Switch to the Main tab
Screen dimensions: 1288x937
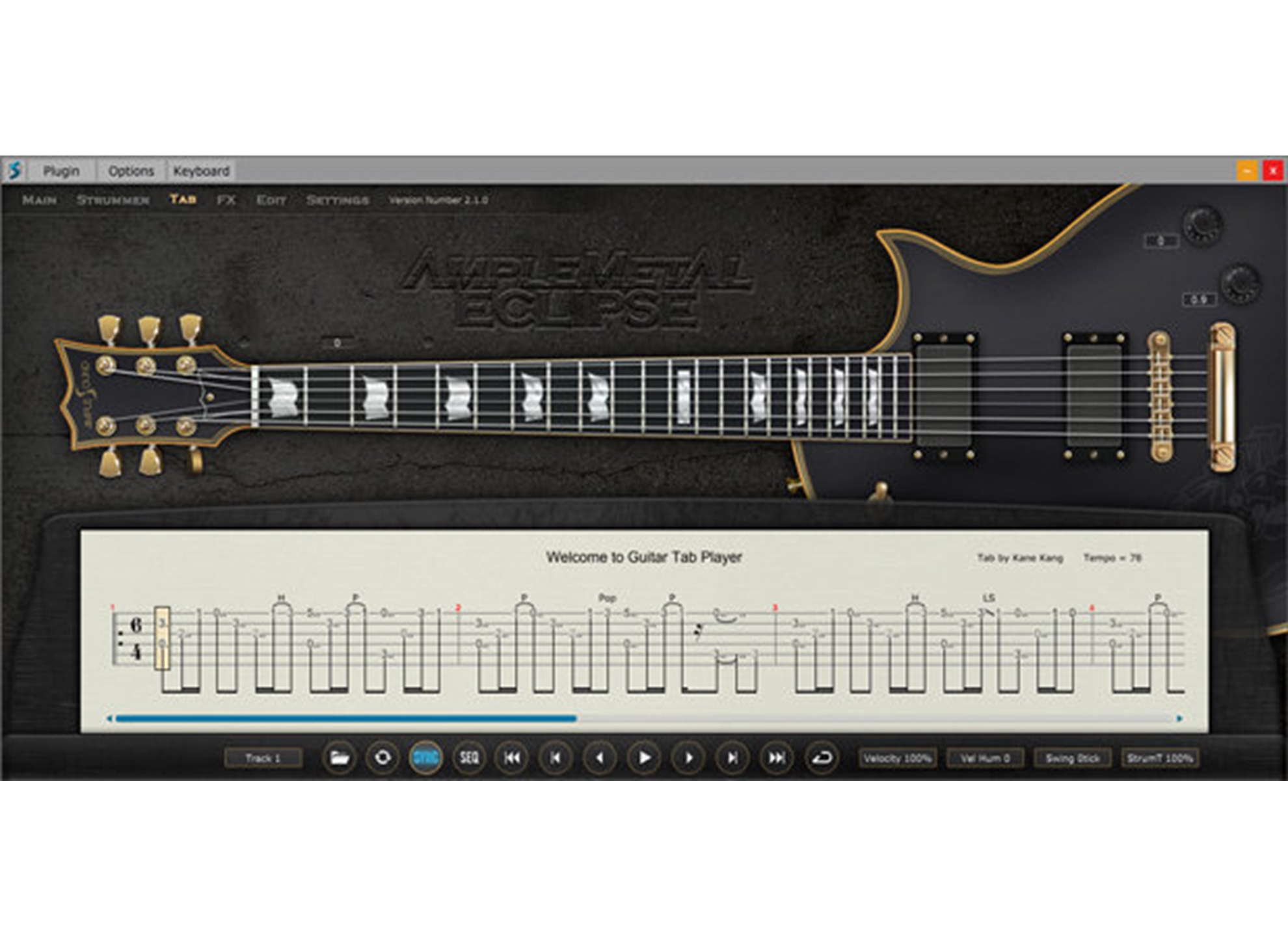point(40,200)
